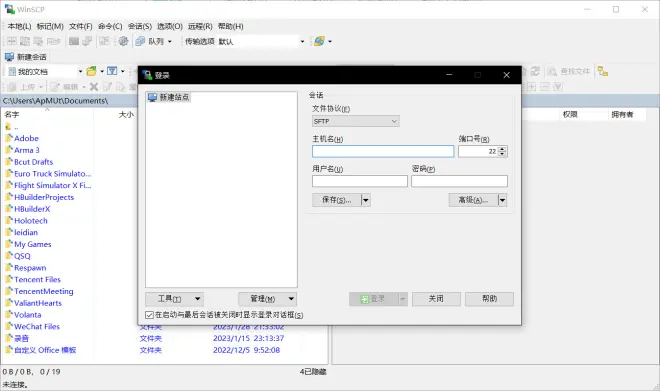Click the 队列 queue toolbar icon

[140, 41]
